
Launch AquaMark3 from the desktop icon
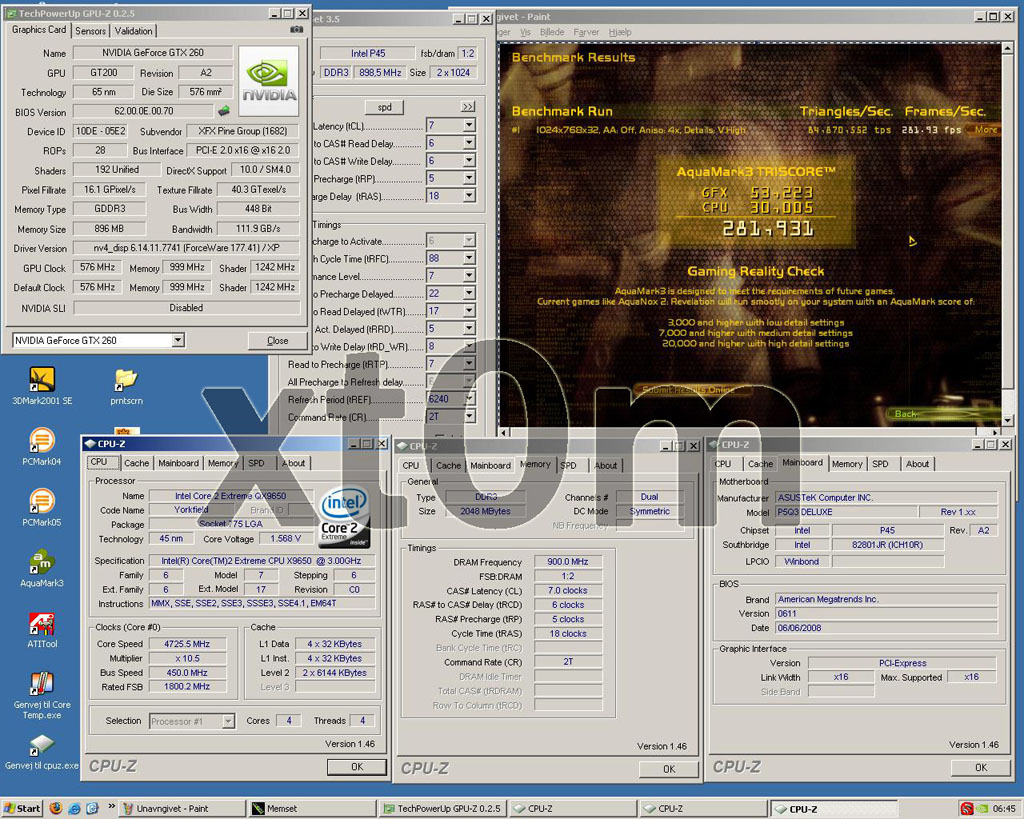pos(42,569)
